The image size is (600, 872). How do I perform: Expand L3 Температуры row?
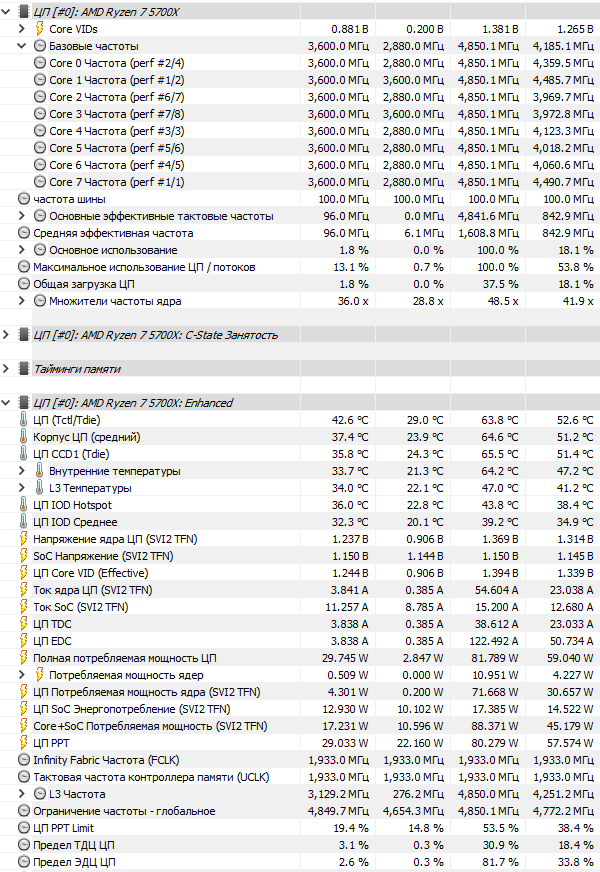[22, 488]
